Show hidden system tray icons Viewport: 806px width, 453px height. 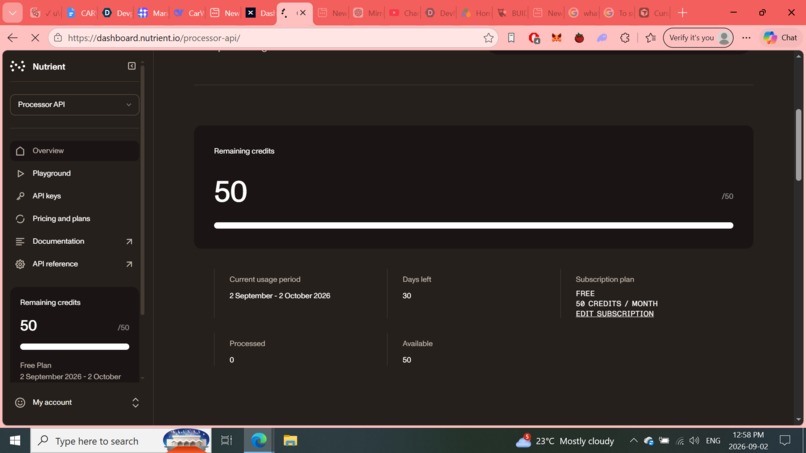(x=633, y=441)
